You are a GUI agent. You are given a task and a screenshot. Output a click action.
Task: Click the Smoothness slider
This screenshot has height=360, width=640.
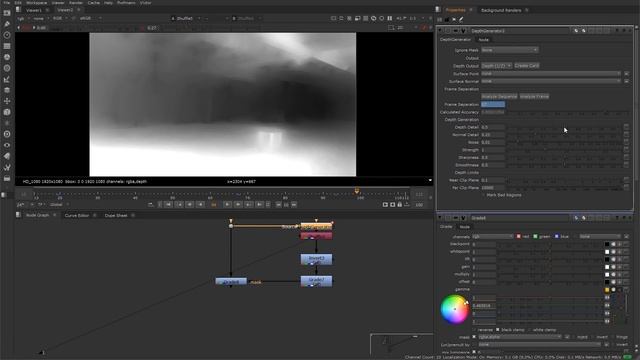pos(565,165)
